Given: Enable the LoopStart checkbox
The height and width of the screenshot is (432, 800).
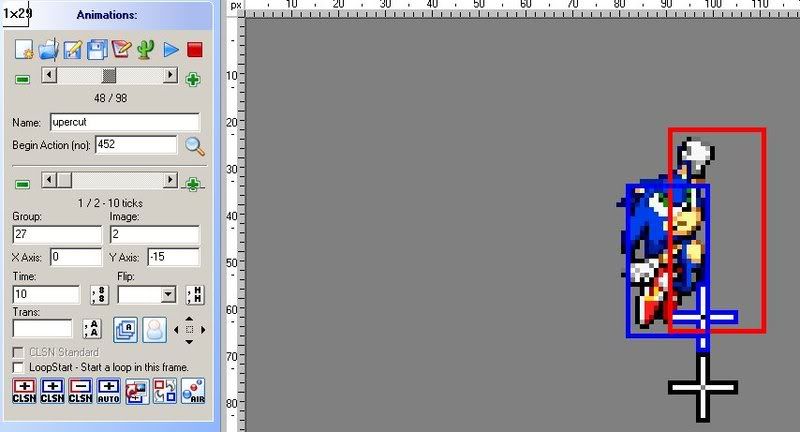Looking at the screenshot, I should (x=18, y=367).
